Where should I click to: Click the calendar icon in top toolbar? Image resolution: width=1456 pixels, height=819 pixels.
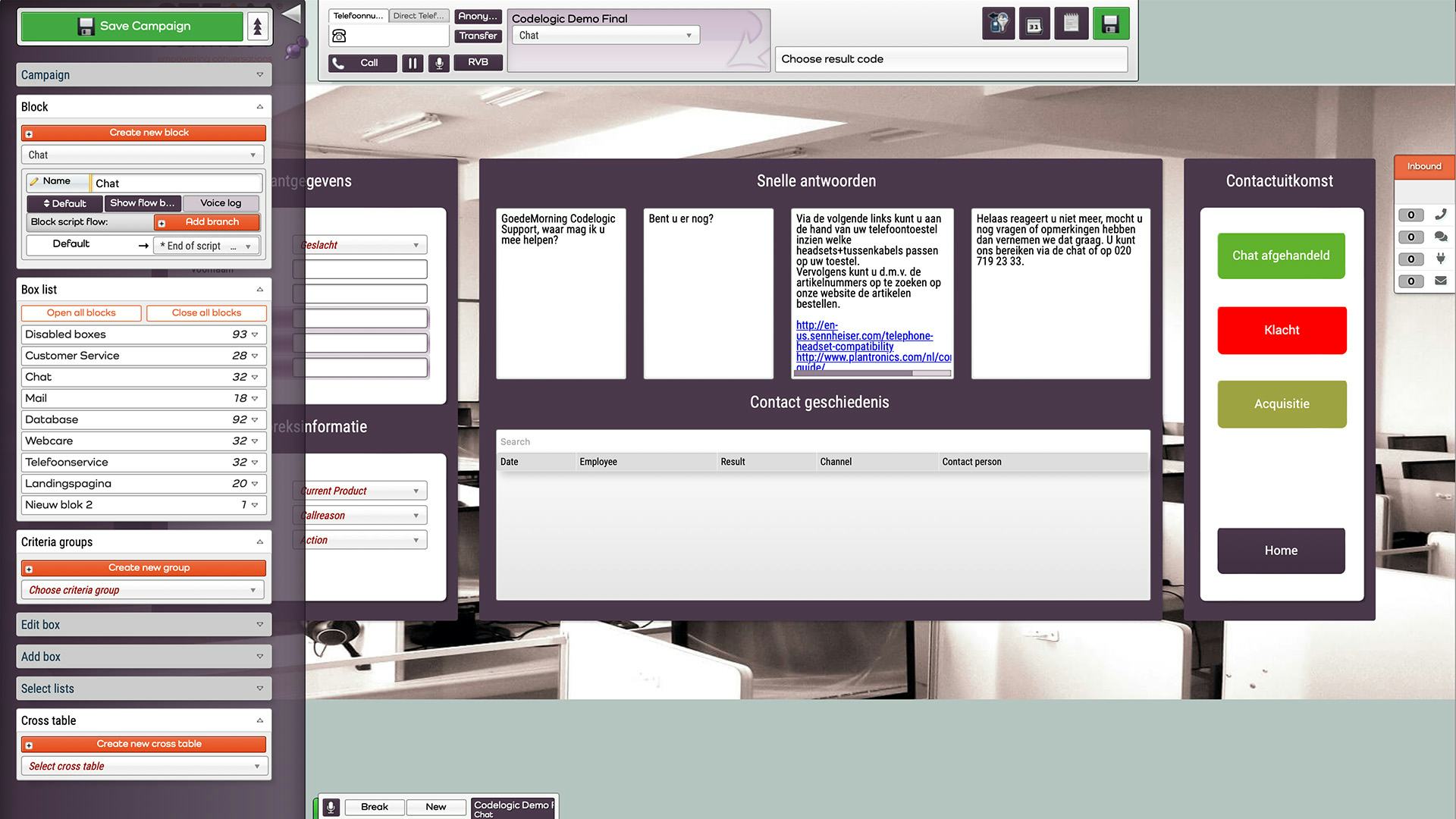(x=1034, y=24)
